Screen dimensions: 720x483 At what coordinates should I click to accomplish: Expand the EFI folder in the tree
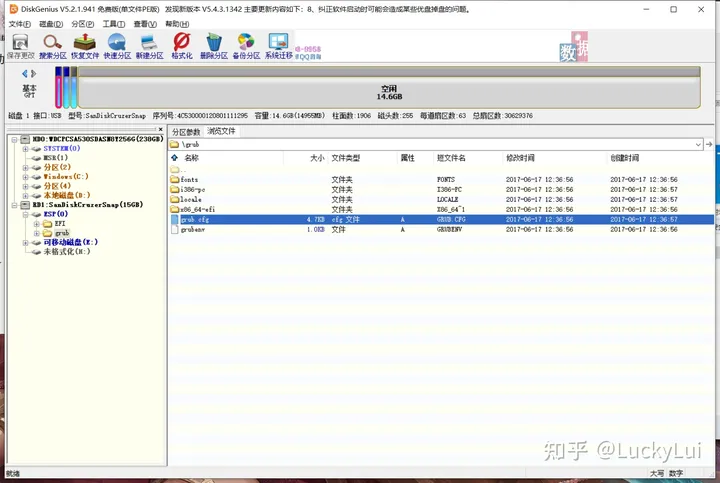tap(37, 223)
